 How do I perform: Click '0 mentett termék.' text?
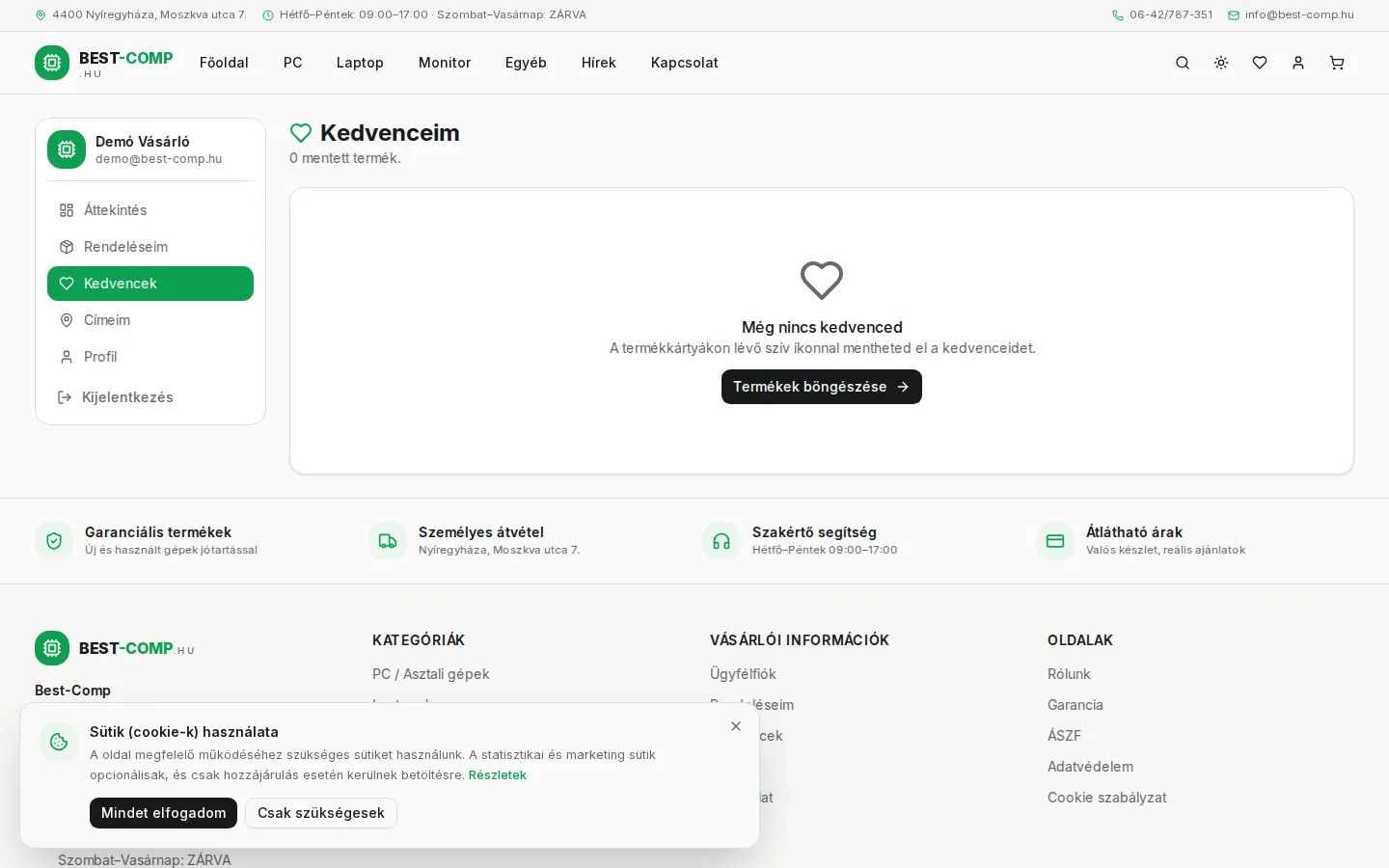tap(345, 158)
